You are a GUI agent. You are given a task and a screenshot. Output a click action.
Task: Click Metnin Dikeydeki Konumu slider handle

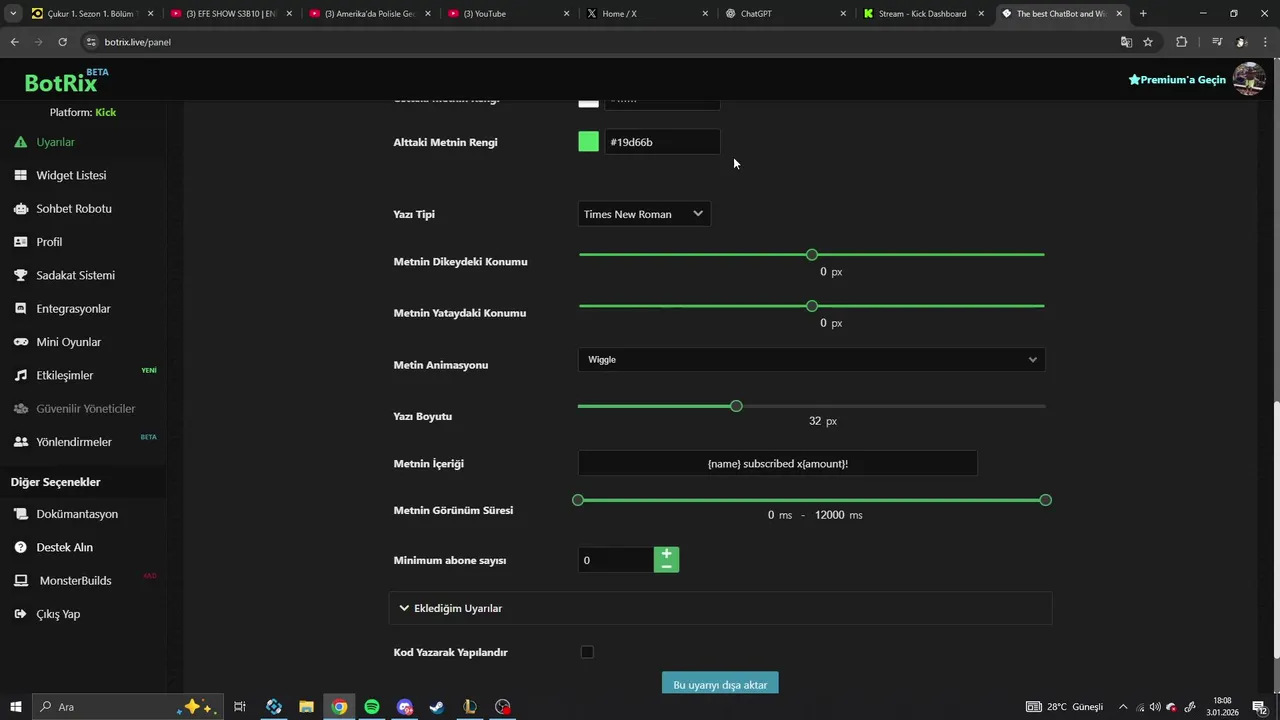coord(812,255)
